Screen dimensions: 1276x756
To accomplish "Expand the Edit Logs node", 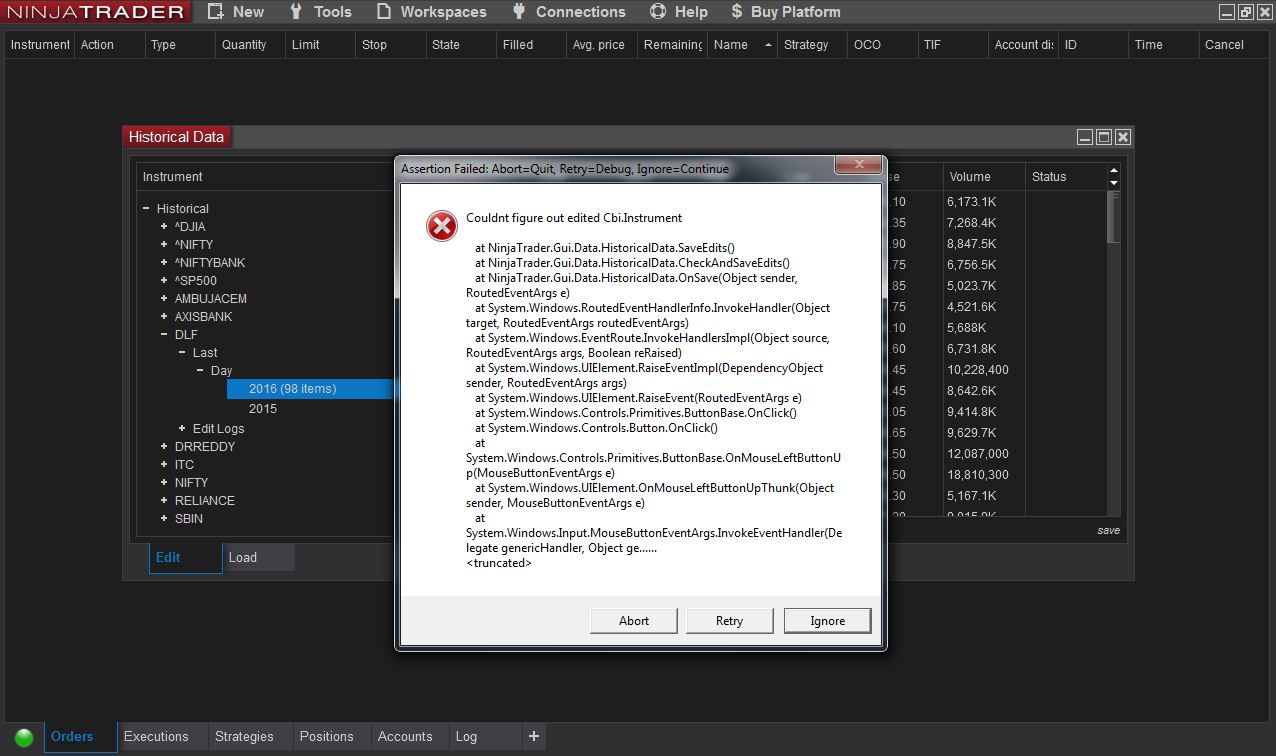I will (x=183, y=429).
